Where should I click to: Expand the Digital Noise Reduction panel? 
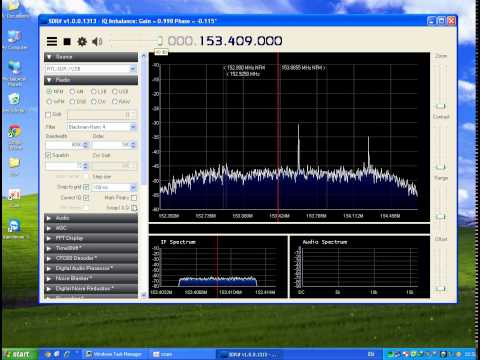coord(91,288)
